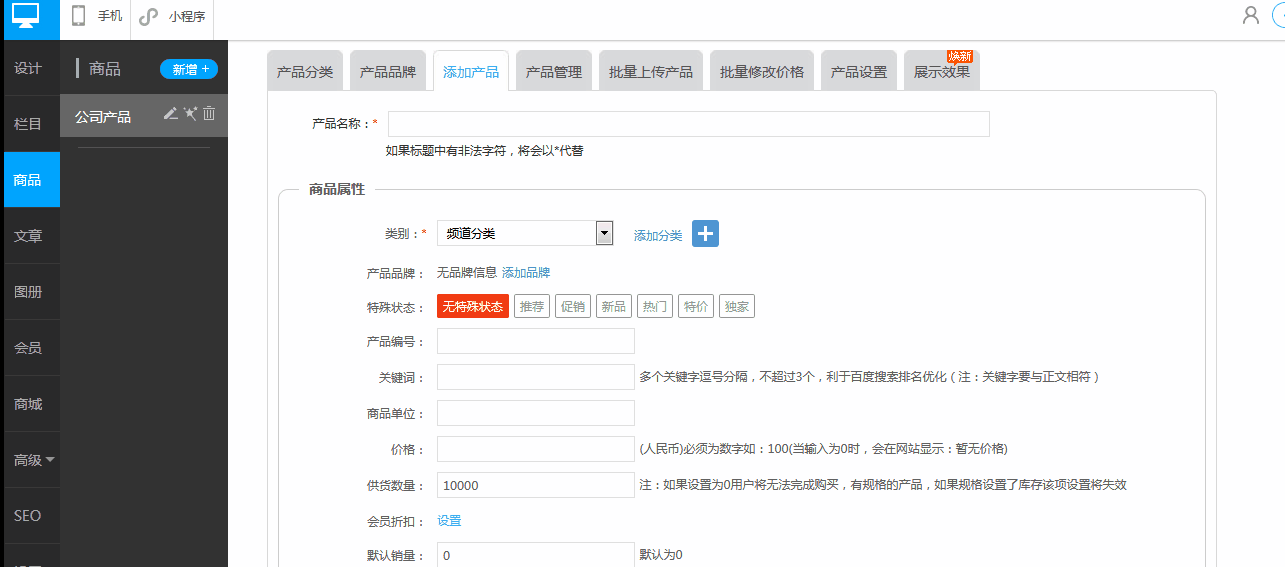Edit 公司产品 with the pencil icon

171,114
